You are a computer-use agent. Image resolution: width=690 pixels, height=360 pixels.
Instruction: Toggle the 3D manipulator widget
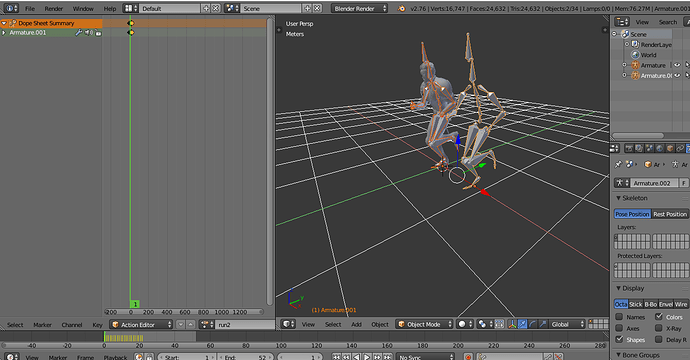tap(512, 324)
